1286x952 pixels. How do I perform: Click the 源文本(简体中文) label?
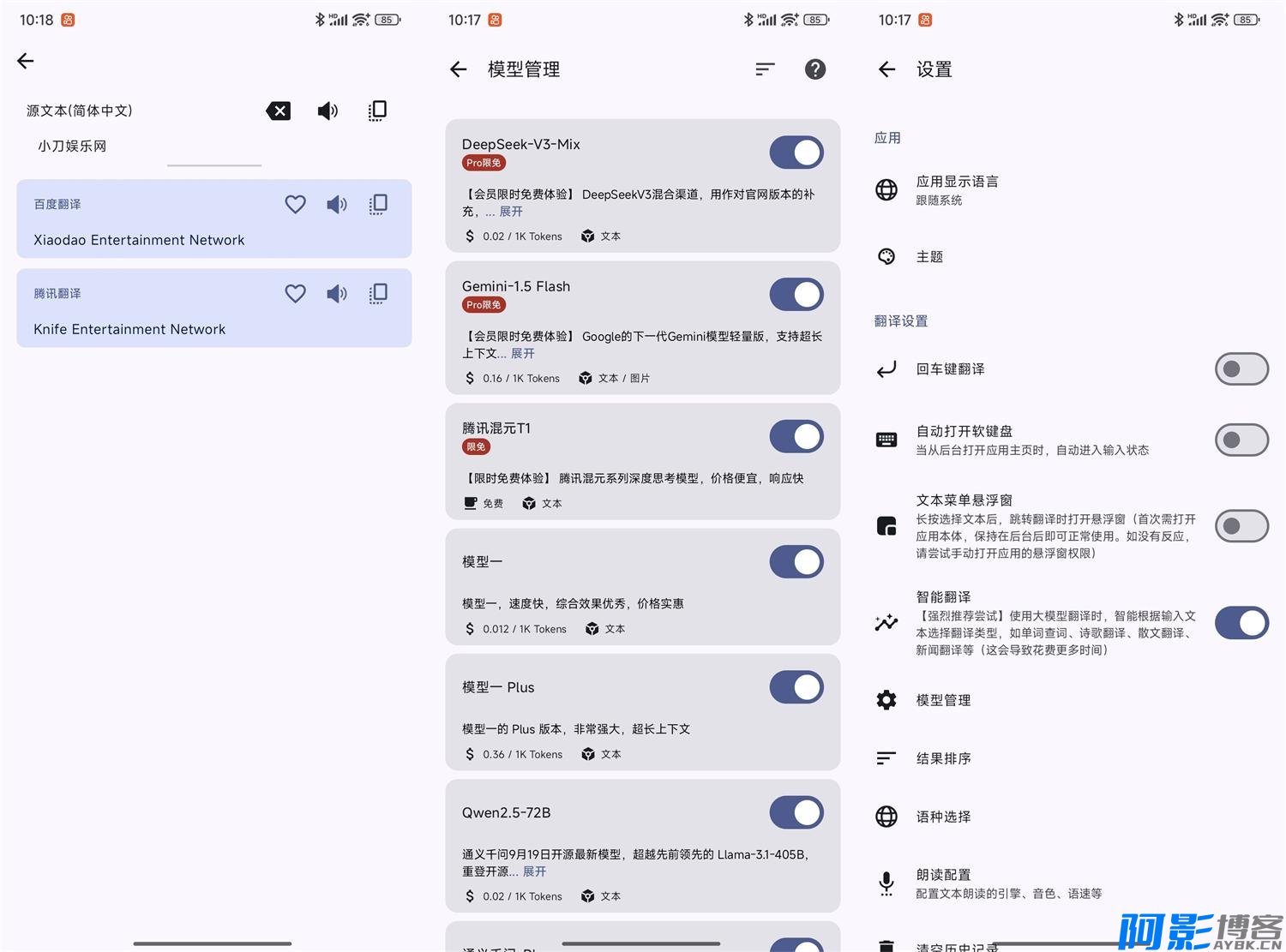(79, 111)
